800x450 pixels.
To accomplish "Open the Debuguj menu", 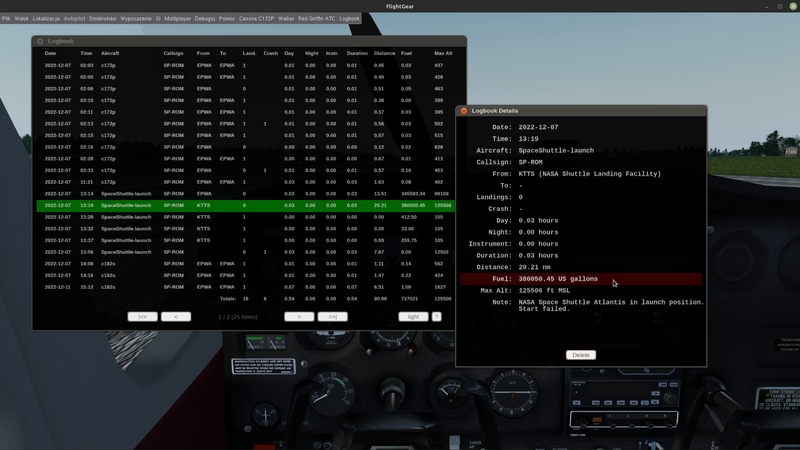I will point(205,18).
